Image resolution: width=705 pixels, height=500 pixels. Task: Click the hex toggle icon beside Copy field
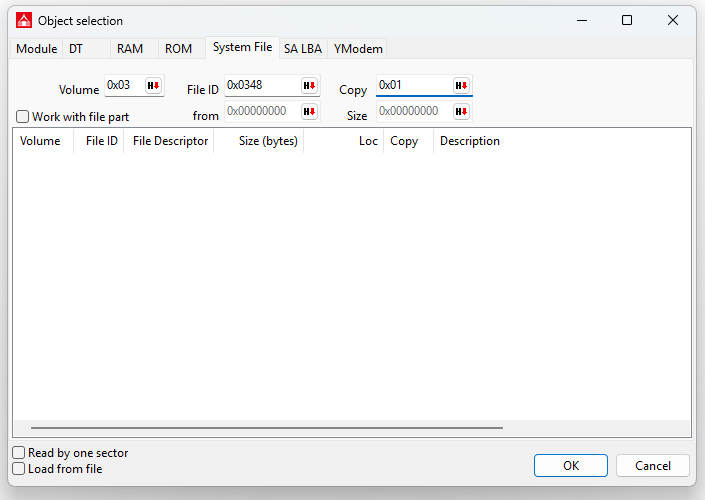pyautogui.click(x=461, y=86)
